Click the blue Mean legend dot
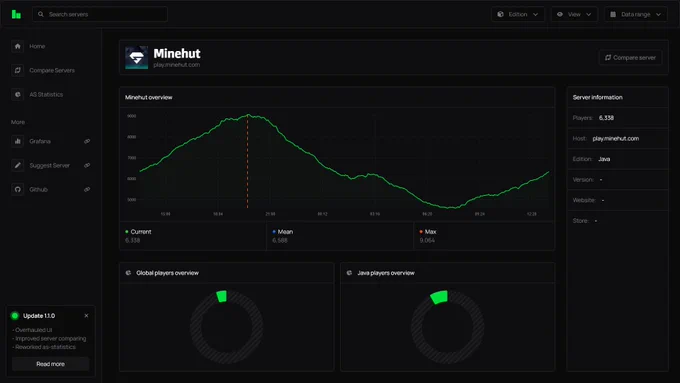This screenshot has width=680, height=383. (x=274, y=232)
